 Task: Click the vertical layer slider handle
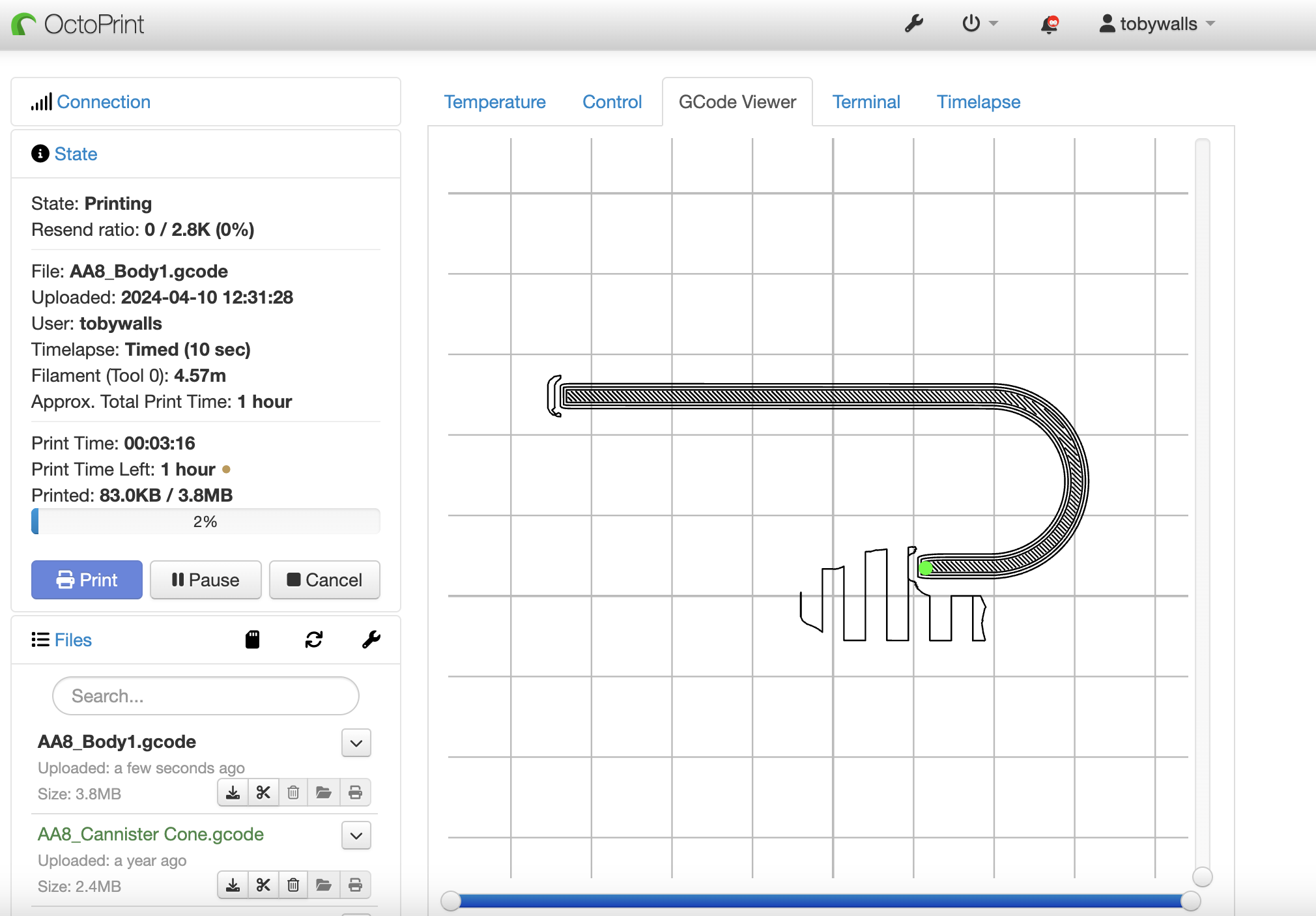1202,877
